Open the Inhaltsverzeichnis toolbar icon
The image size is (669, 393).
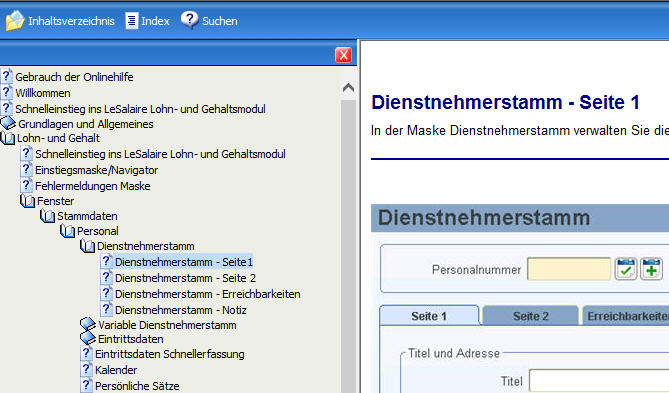tap(15, 20)
